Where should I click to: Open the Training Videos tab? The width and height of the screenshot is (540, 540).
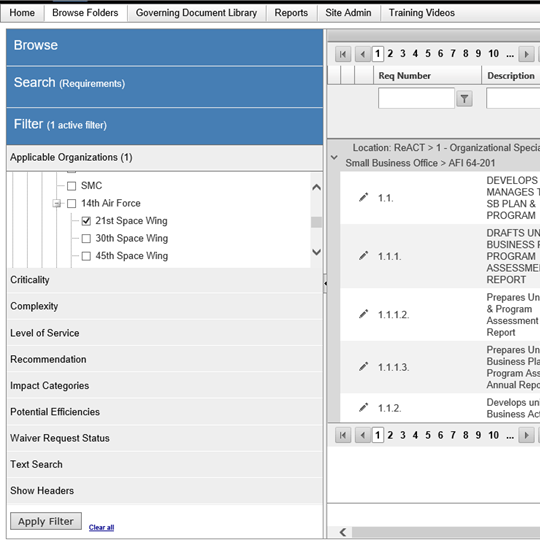pos(422,13)
